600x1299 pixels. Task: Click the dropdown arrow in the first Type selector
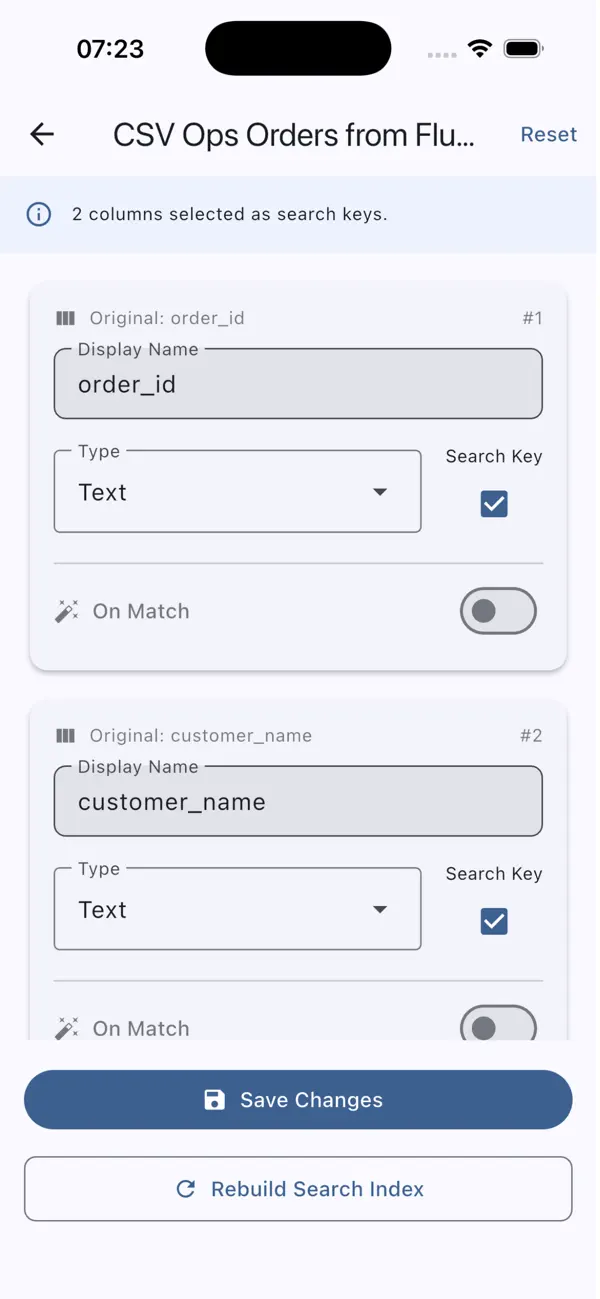coord(380,492)
